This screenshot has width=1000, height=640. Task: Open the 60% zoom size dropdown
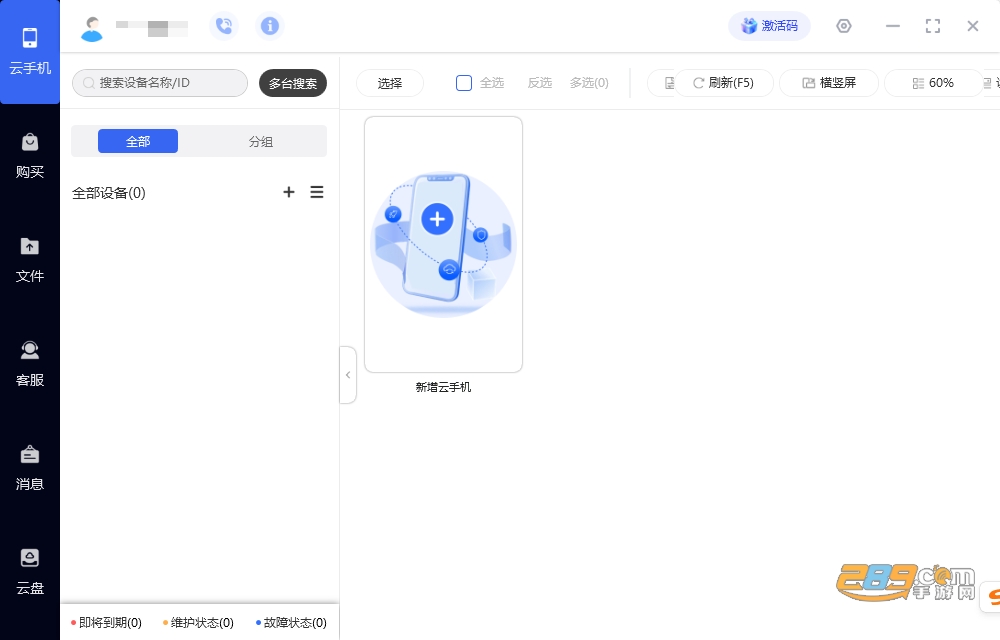(933, 83)
